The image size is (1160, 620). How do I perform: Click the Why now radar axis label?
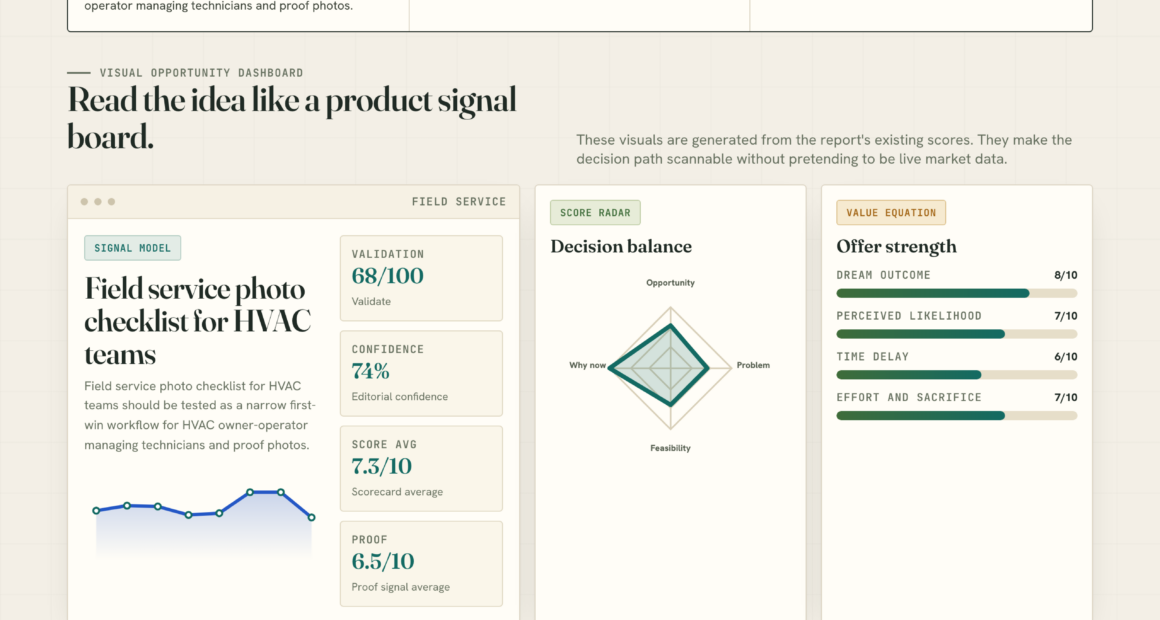tap(587, 365)
